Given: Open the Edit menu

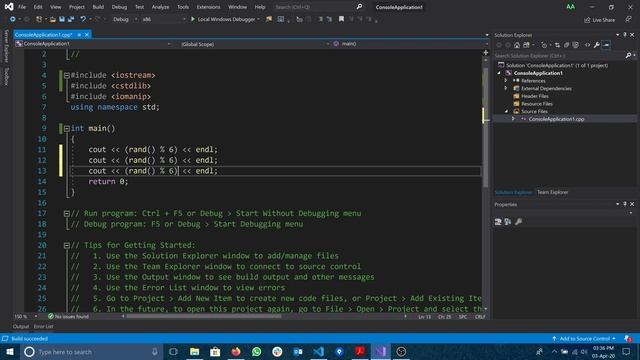Looking at the screenshot, I should 38,7.
